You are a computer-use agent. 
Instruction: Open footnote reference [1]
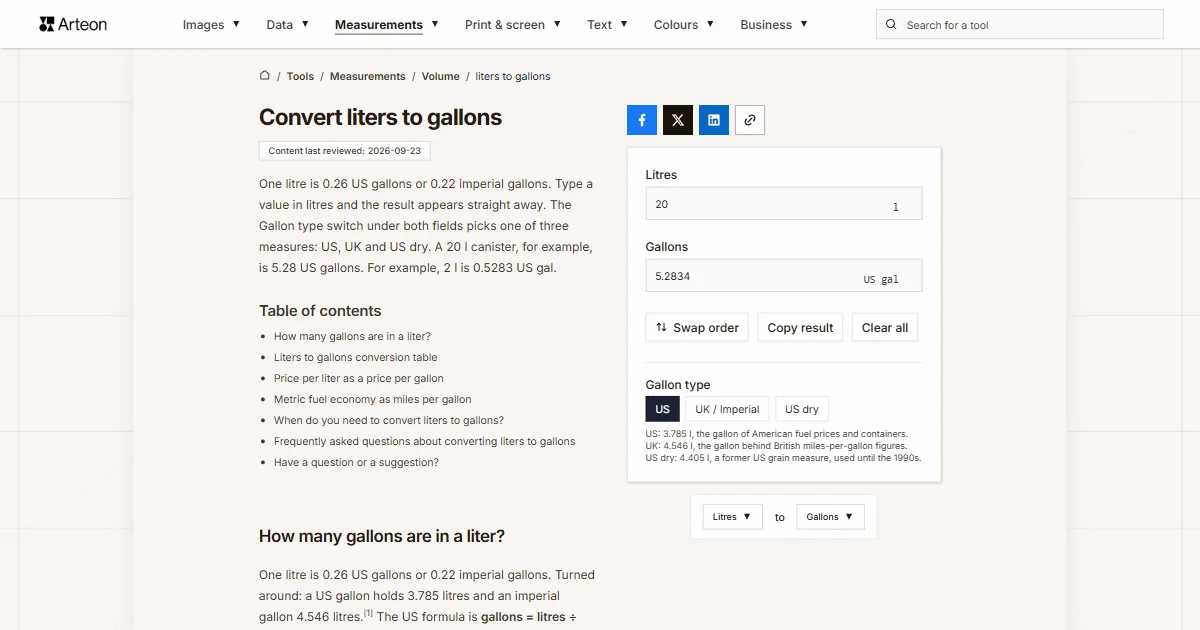click(368, 613)
